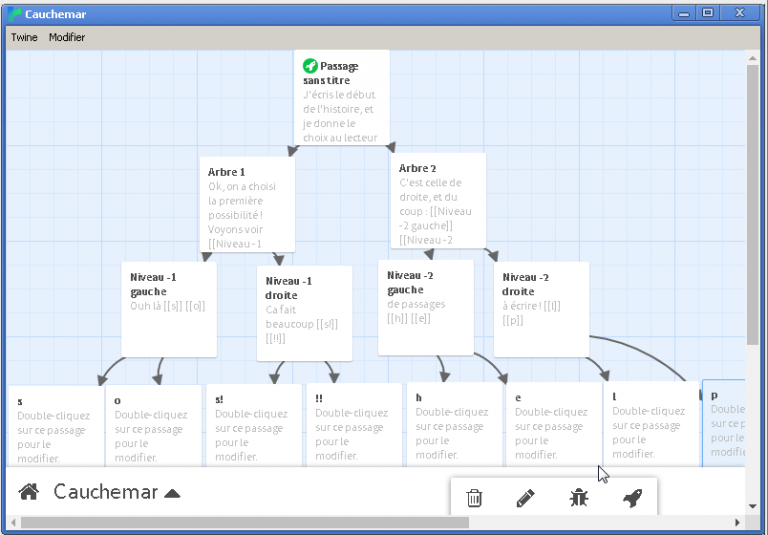Screen dimensions: 768x535
Task: Close the Cauchemar window
Action: point(740,13)
